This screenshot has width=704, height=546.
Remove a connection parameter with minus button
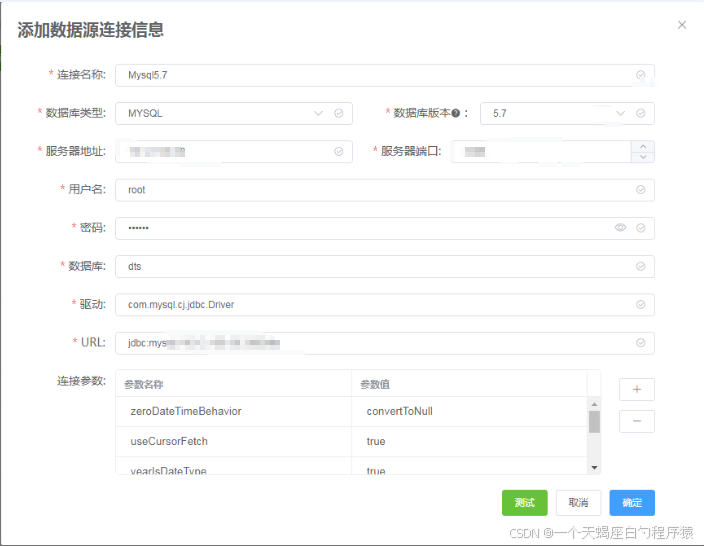click(637, 421)
